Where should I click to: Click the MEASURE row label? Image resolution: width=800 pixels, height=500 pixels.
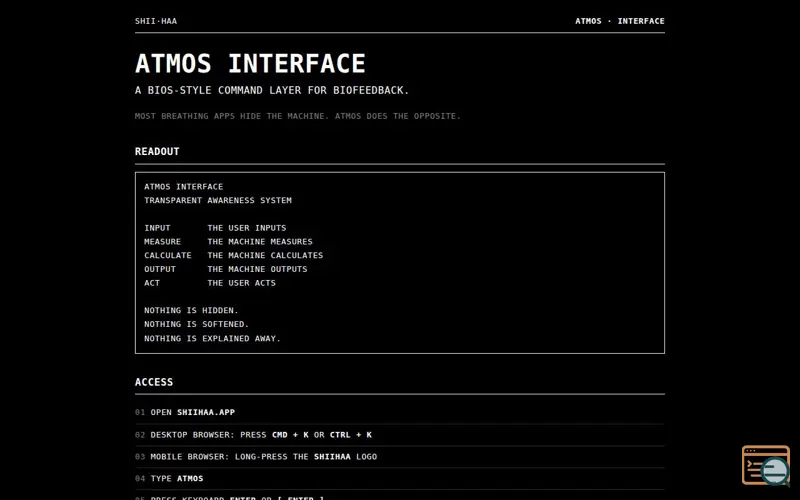point(162,242)
